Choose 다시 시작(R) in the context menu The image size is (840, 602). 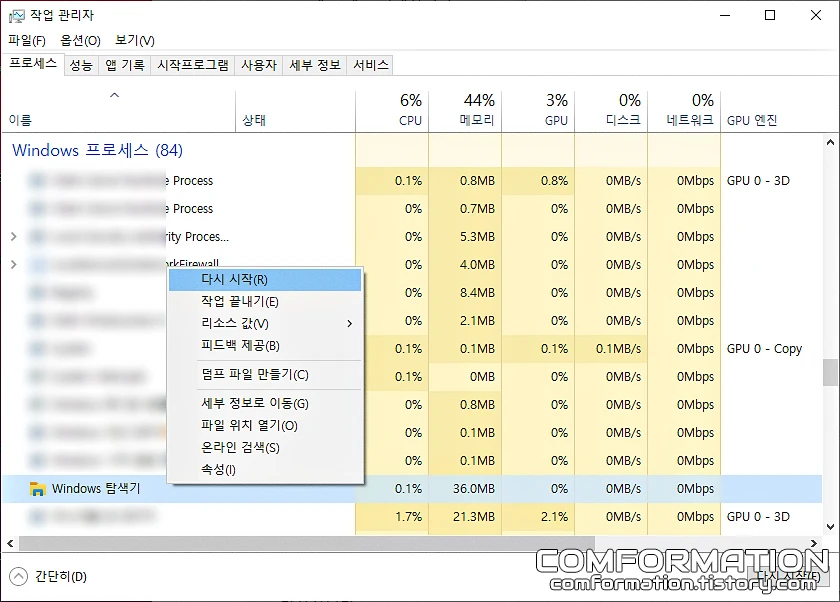click(x=265, y=280)
